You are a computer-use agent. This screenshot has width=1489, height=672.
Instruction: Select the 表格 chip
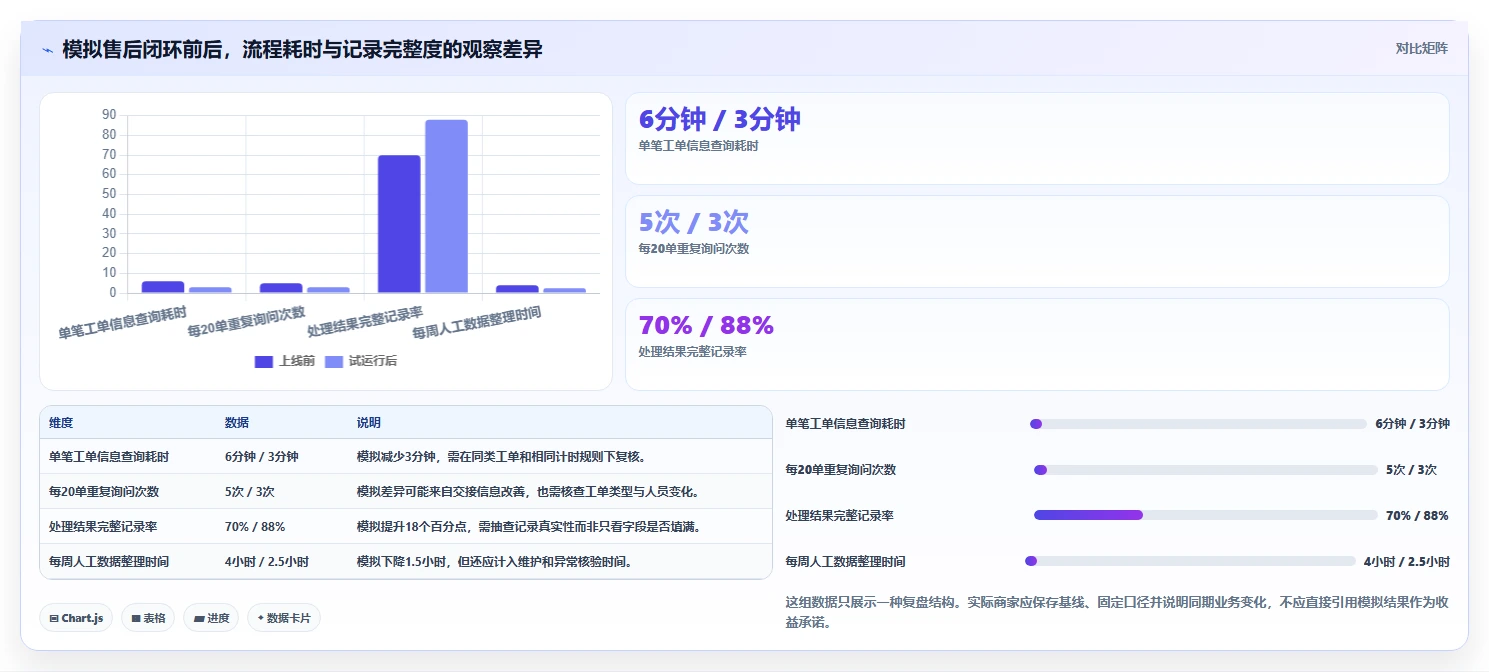(x=148, y=618)
